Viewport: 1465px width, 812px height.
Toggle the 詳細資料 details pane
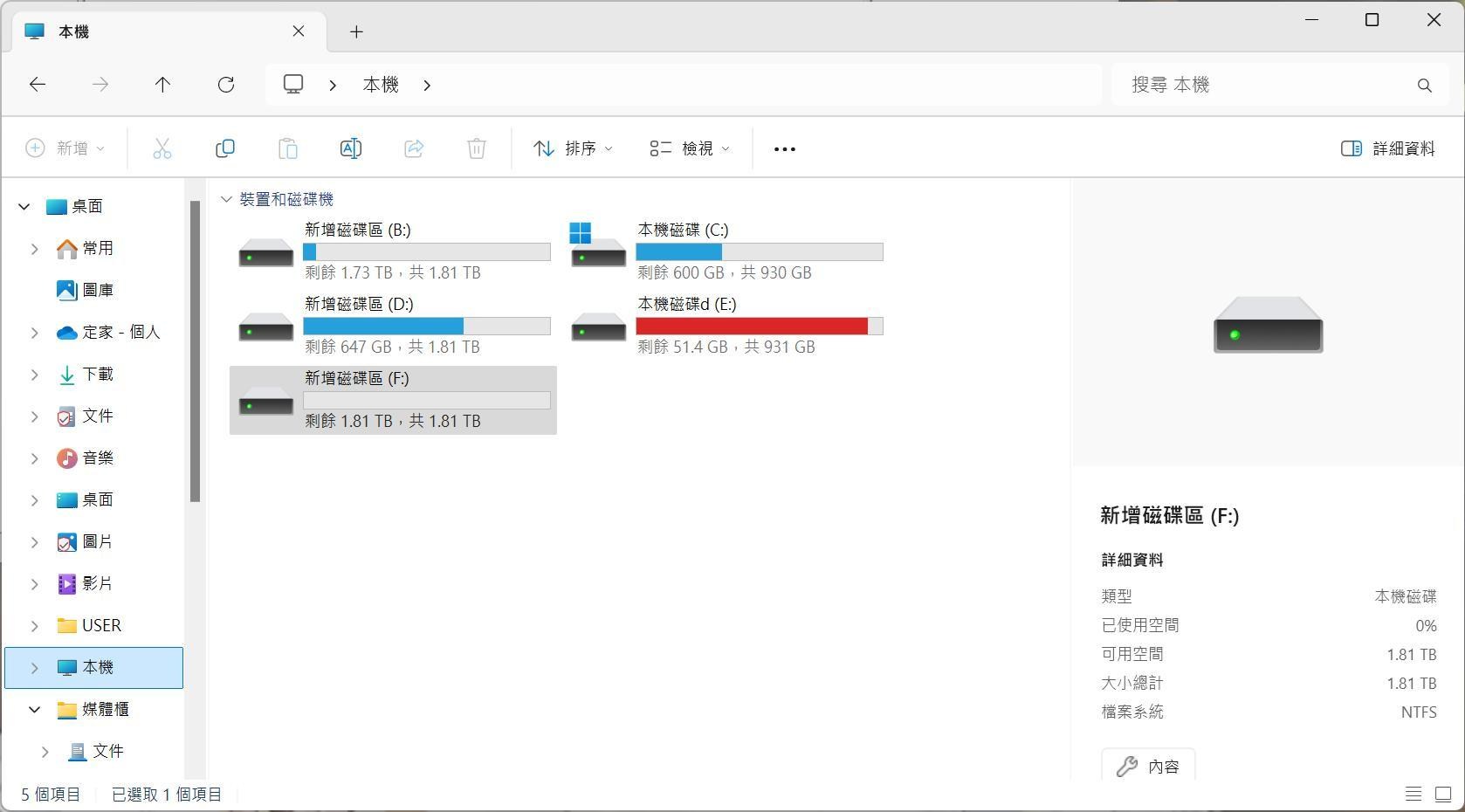point(1387,148)
